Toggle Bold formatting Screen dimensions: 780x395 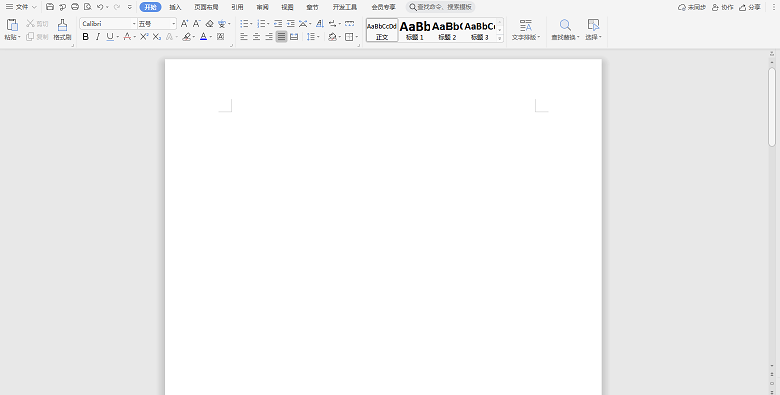(86, 36)
